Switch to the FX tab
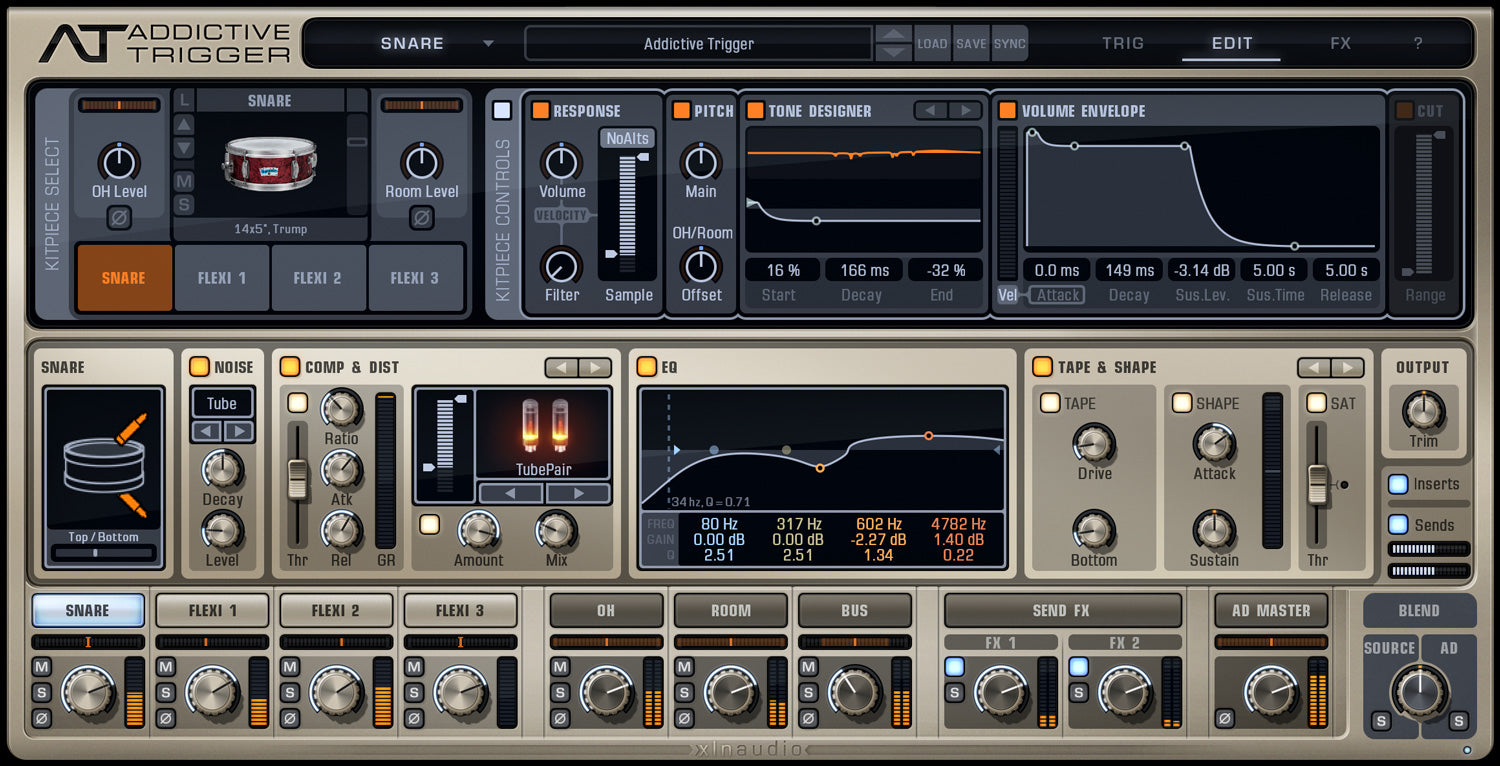This screenshot has height=766, width=1500. click(1340, 43)
